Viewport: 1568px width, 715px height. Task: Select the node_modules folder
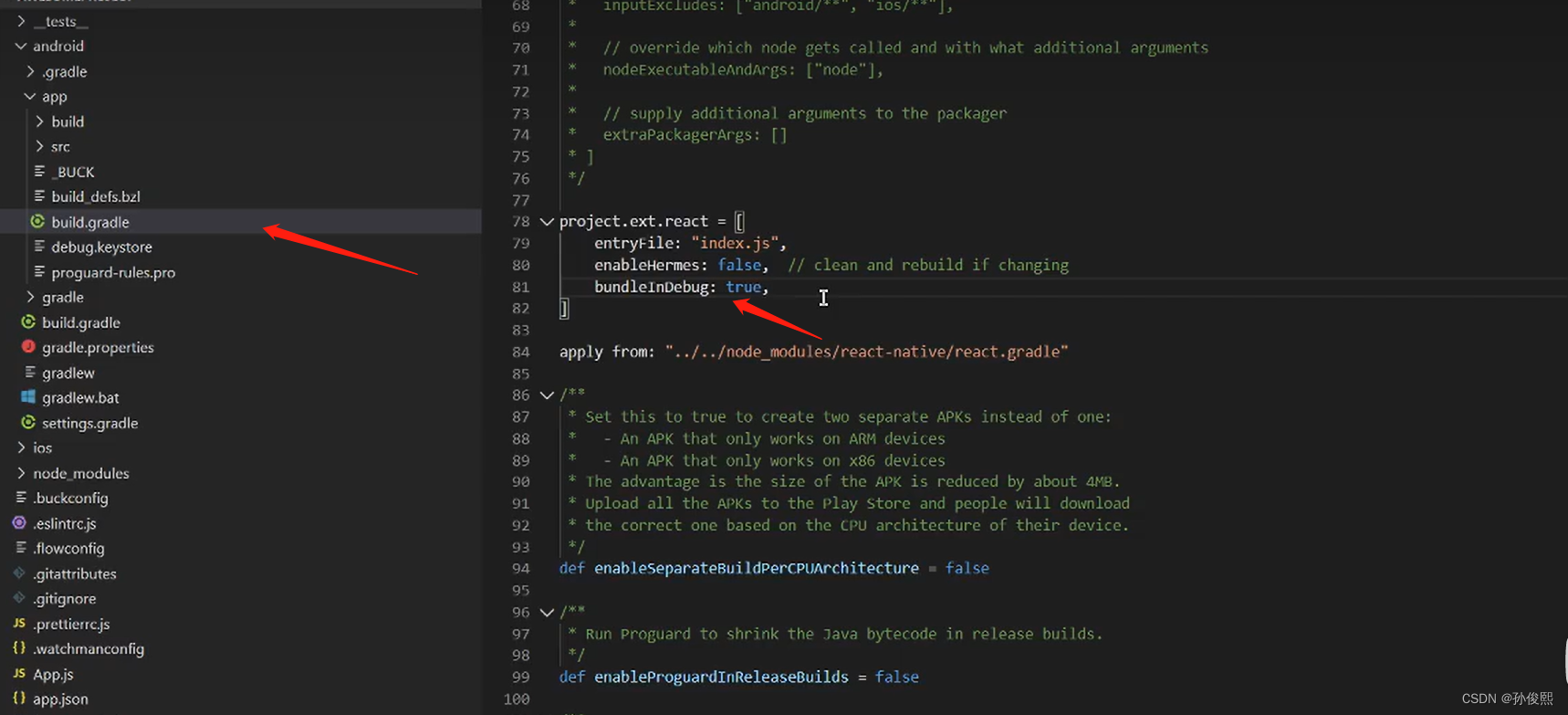(81, 473)
